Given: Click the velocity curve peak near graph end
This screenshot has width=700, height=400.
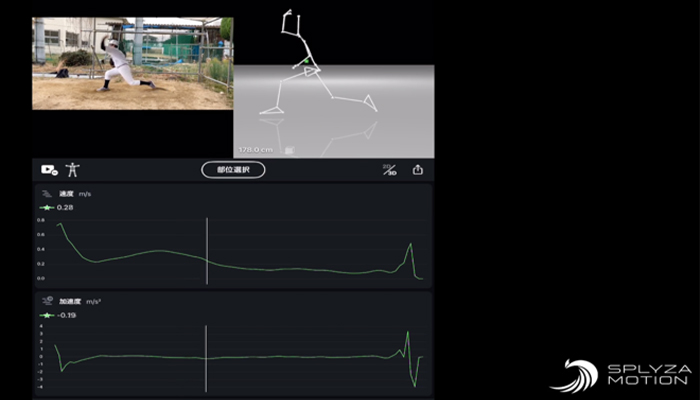Looking at the screenshot, I should (x=411, y=244).
